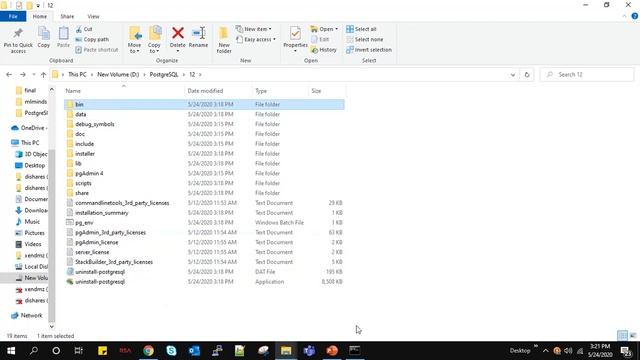
Task: Open the Copy to menu
Action: pyautogui.click(x=154, y=40)
